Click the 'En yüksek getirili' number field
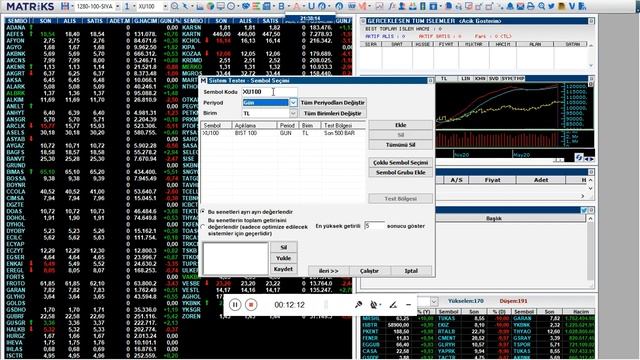 [374, 226]
